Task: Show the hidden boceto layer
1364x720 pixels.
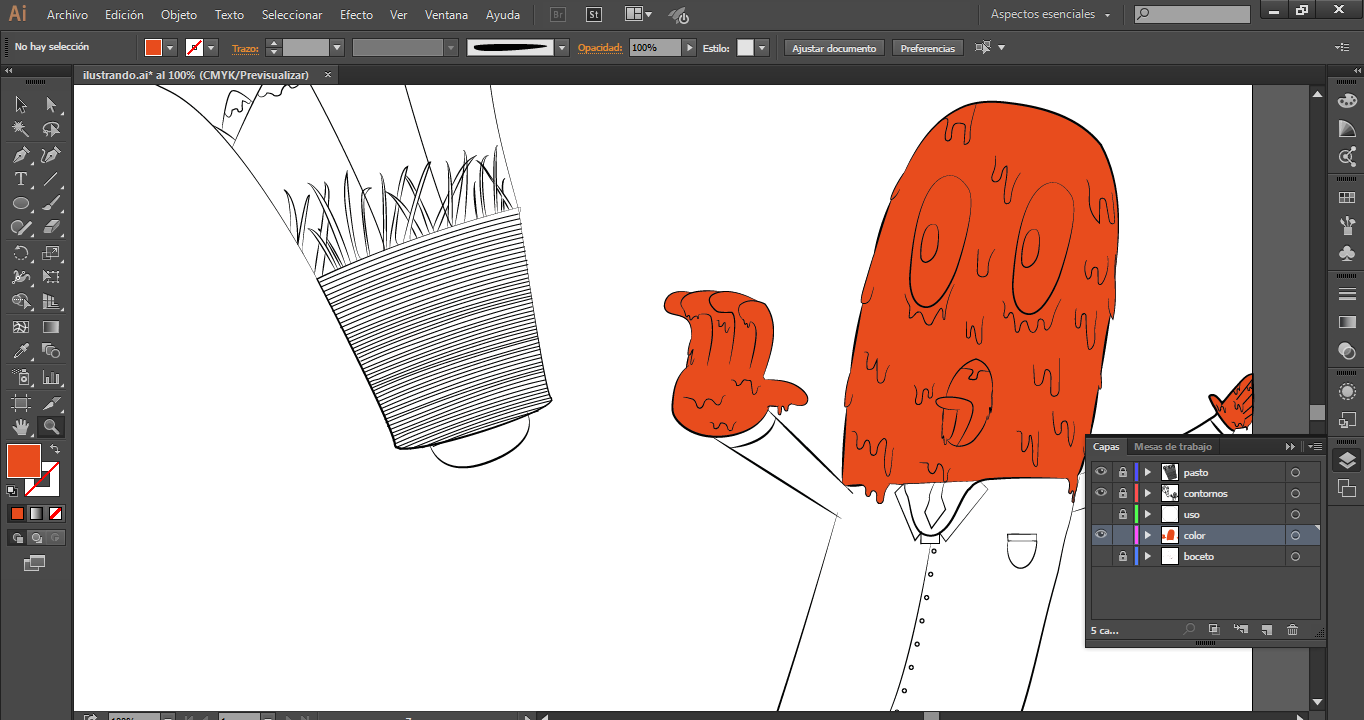Action: click(x=1101, y=556)
